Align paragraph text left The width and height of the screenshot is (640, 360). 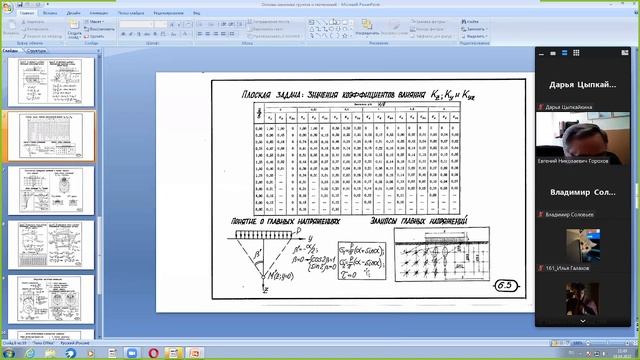[x=200, y=34]
